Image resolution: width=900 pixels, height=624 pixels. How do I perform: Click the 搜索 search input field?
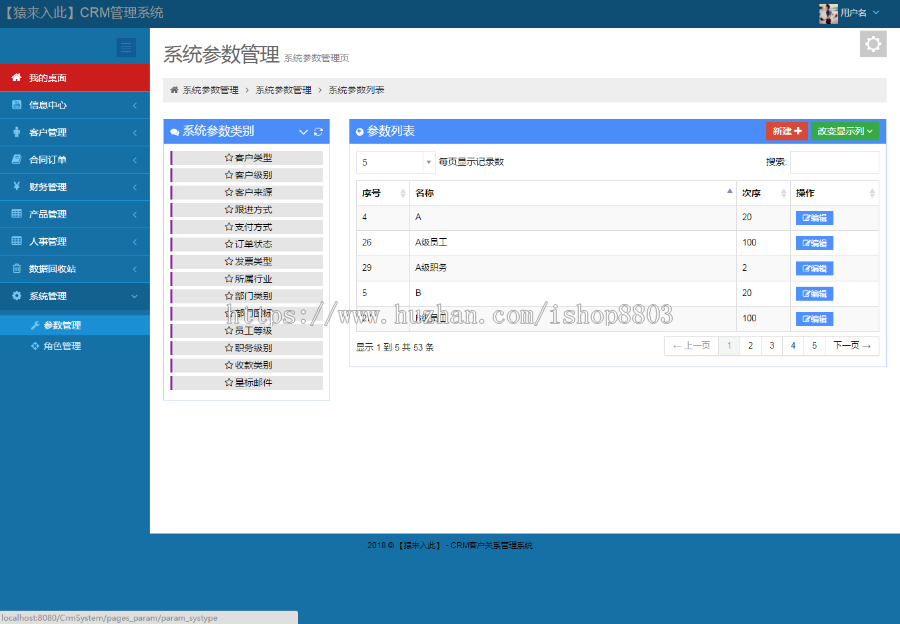point(834,162)
